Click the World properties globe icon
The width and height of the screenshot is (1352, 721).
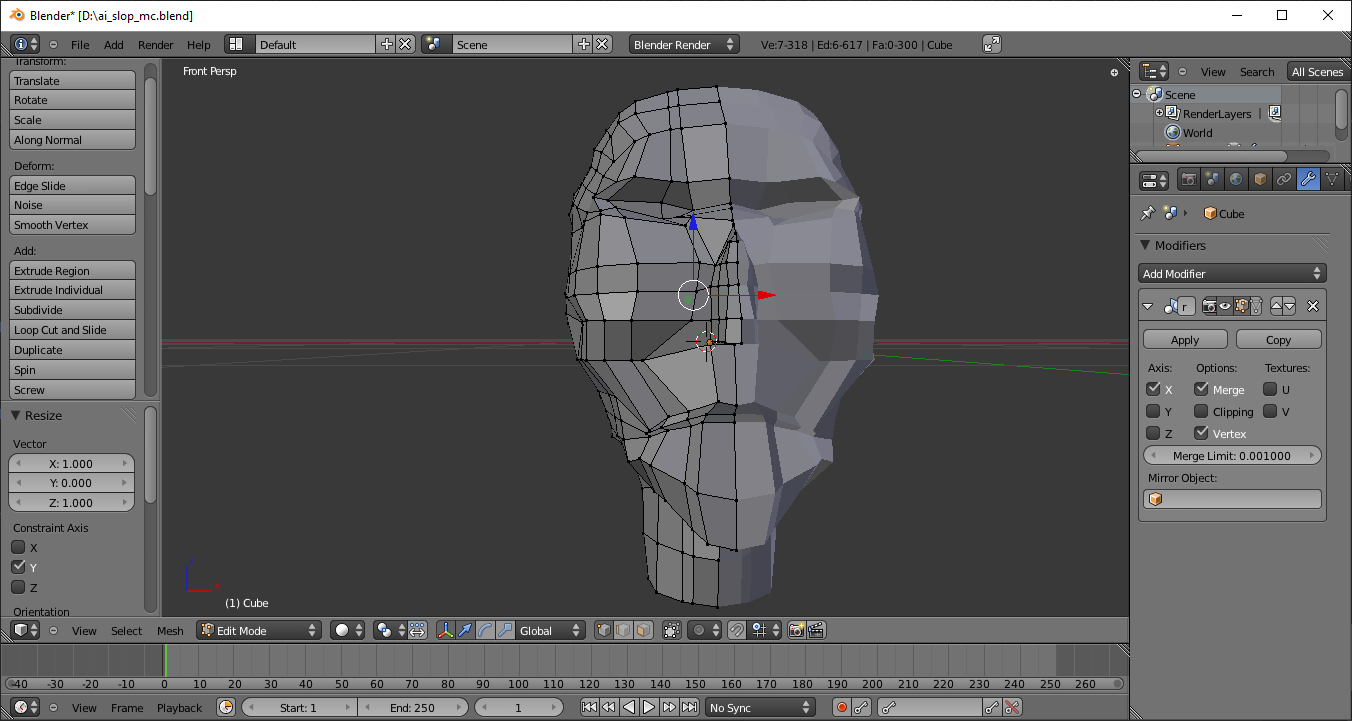coord(1236,180)
